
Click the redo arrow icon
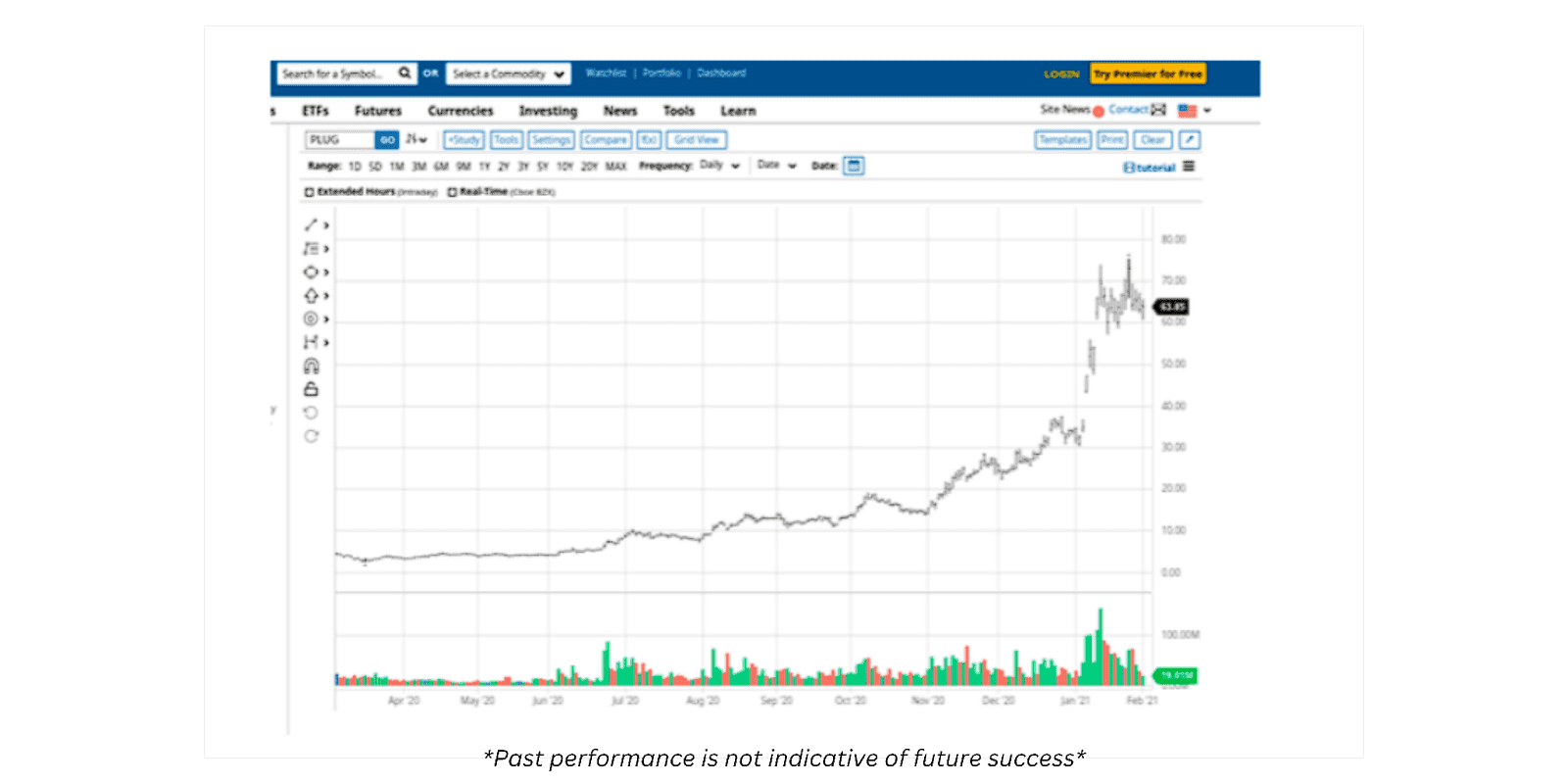coord(311,436)
